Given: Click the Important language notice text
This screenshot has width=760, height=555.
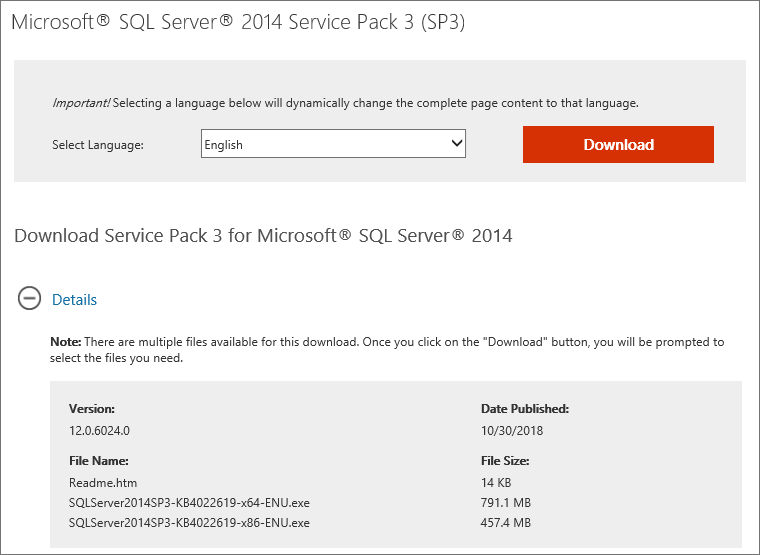Looking at the screenshot, I should coord(345,103).
